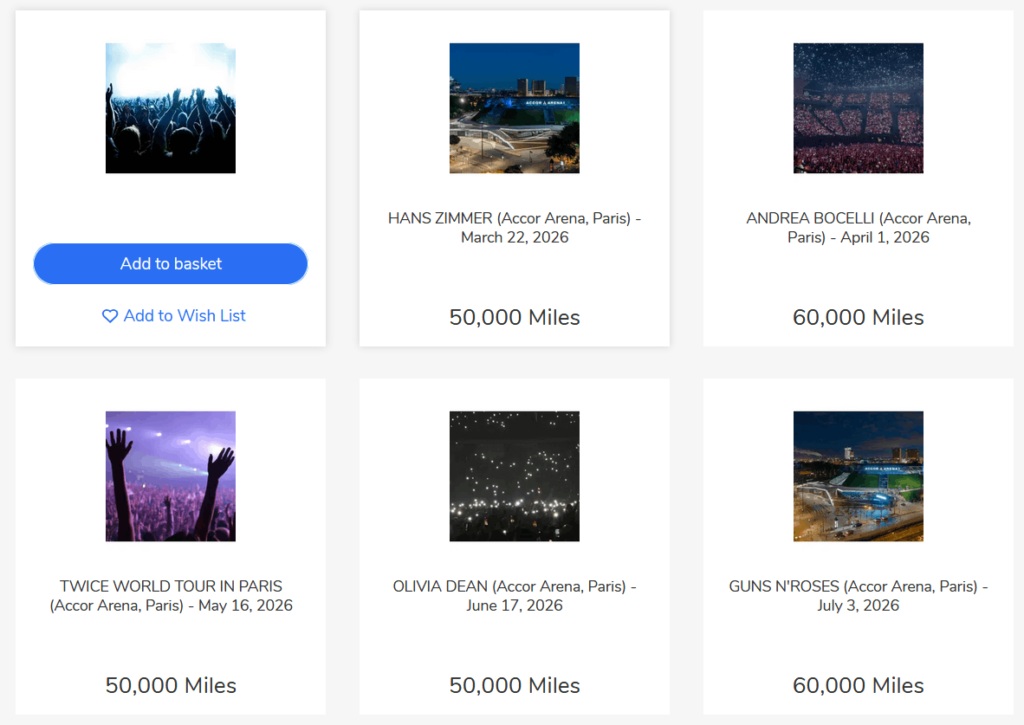The height and width of the screenshot is (725, 1024).
Task: Open the TWICE World Tour purple crowd image
Action: 170,476
